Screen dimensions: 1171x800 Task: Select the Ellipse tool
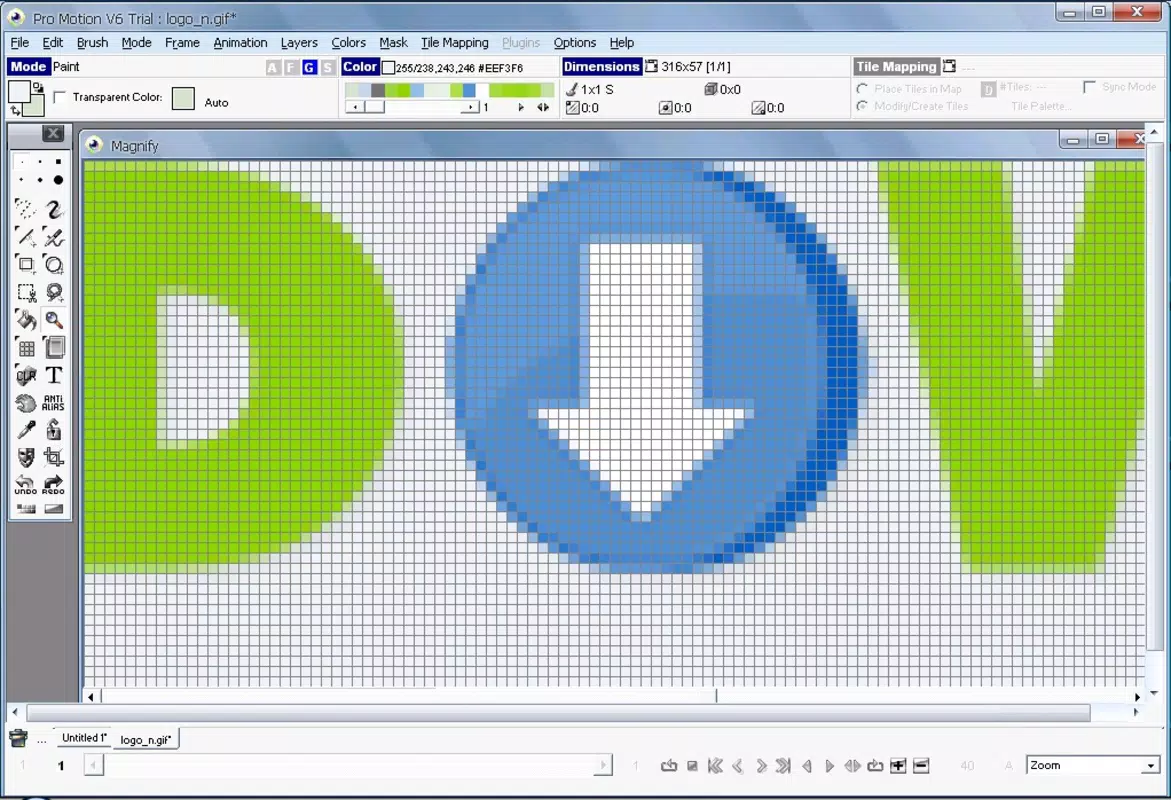[x=54, y=265]
